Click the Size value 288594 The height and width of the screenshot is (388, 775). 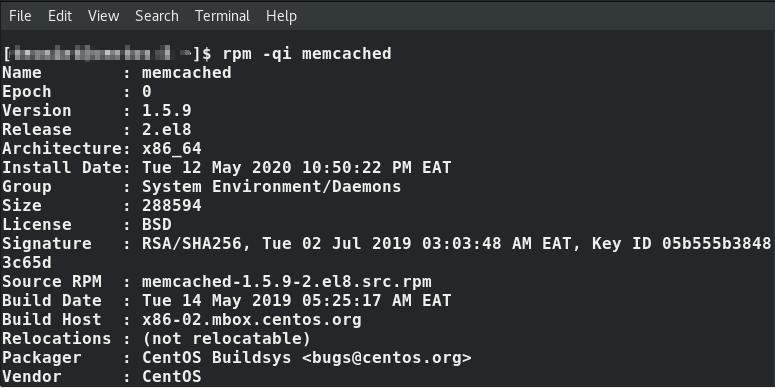click(x=172, y=205)
